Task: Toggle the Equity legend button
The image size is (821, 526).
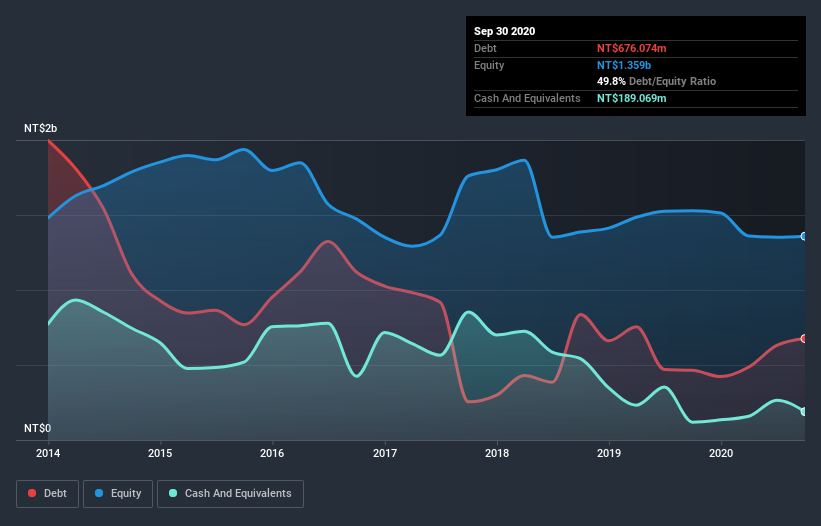Action: pos(118,494)
